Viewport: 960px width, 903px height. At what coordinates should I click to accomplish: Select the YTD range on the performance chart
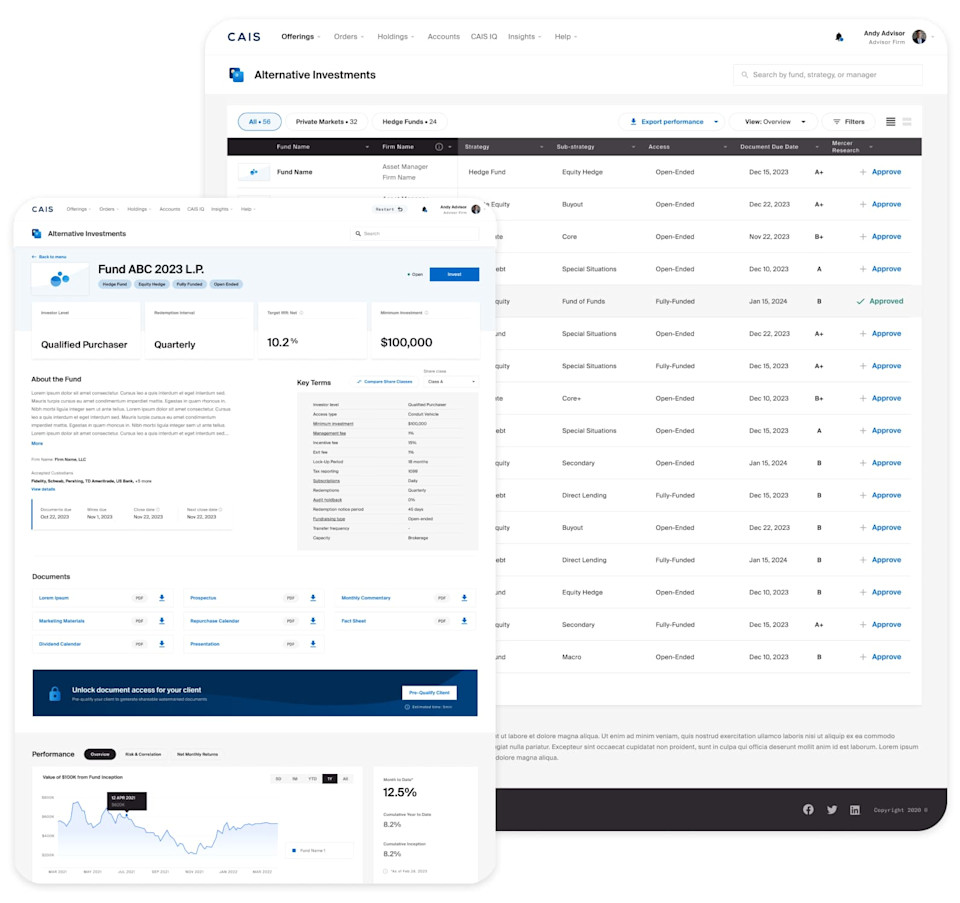click(313, 778)
